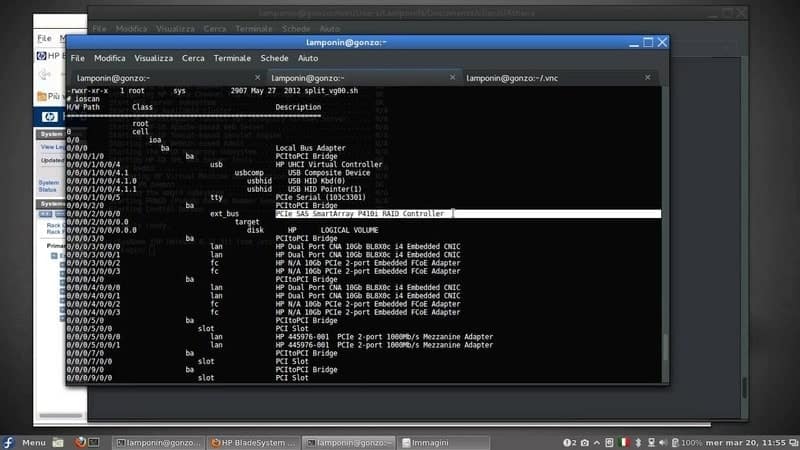
Task: Click the 'split_vg00.sh' filename
Action: (331, 91)
